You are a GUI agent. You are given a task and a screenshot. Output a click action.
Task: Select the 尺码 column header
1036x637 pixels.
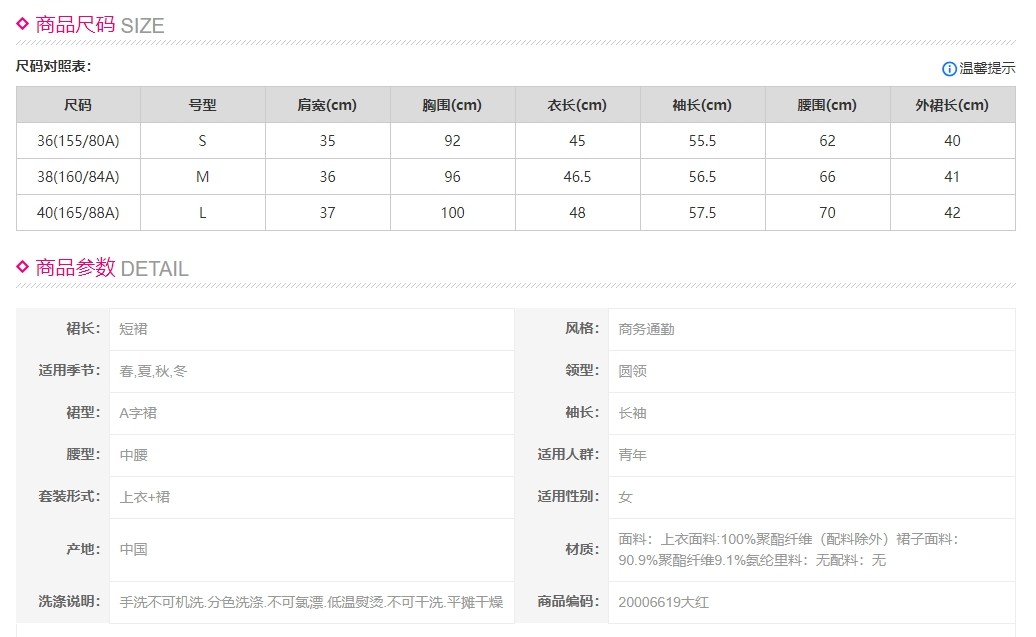pos(78,105)
